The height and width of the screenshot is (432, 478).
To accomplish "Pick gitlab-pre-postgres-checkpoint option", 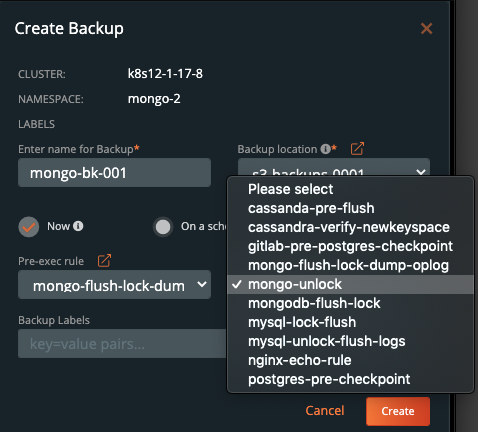I will tap(350, 246).
